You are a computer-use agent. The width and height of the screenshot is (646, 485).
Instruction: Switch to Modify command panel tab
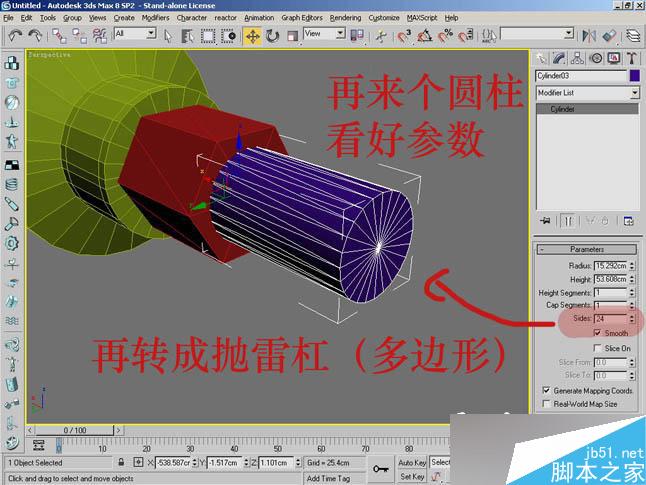pyautogui.click(x=559, y=58)
